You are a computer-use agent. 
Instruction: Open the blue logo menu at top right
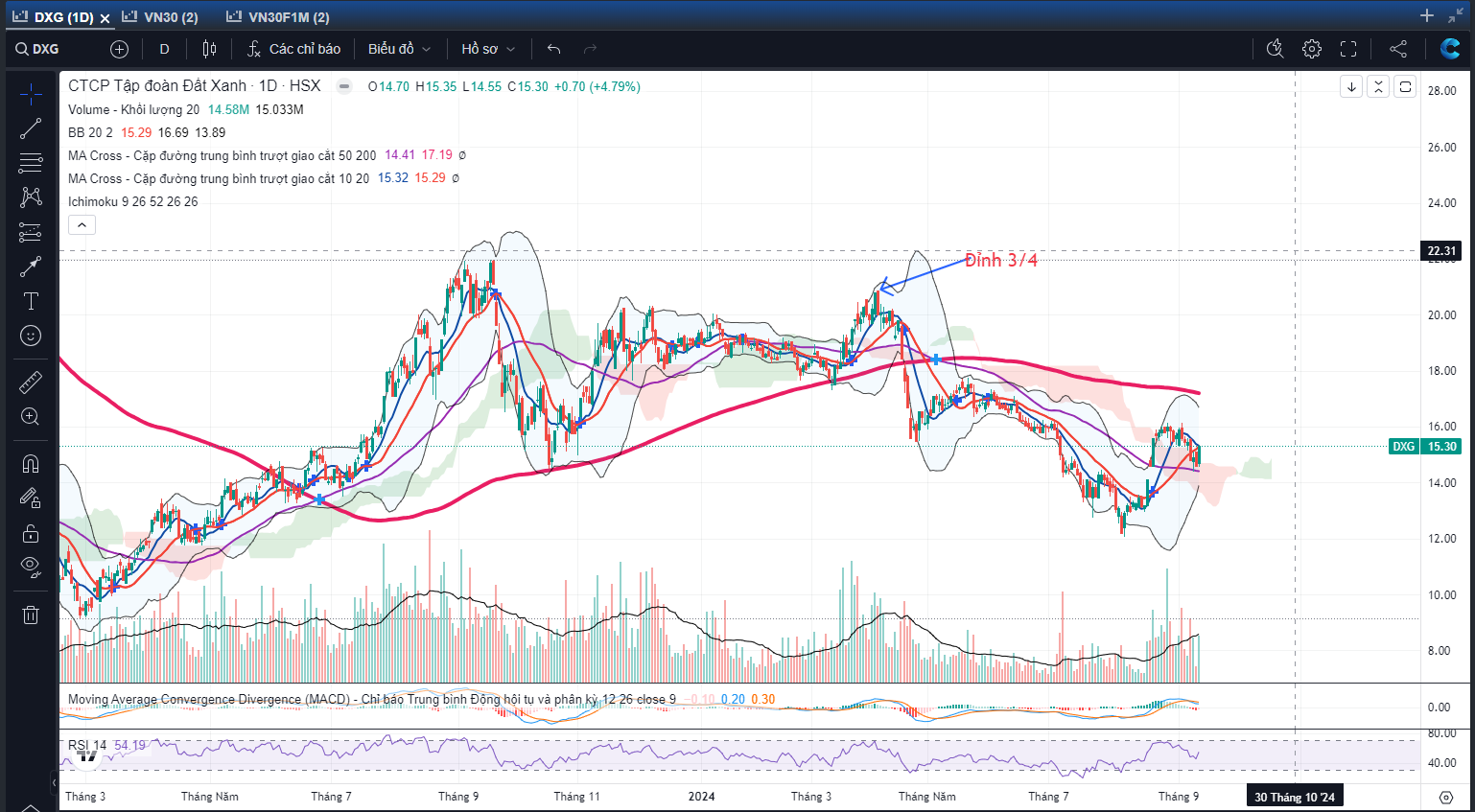(1450, 49)
